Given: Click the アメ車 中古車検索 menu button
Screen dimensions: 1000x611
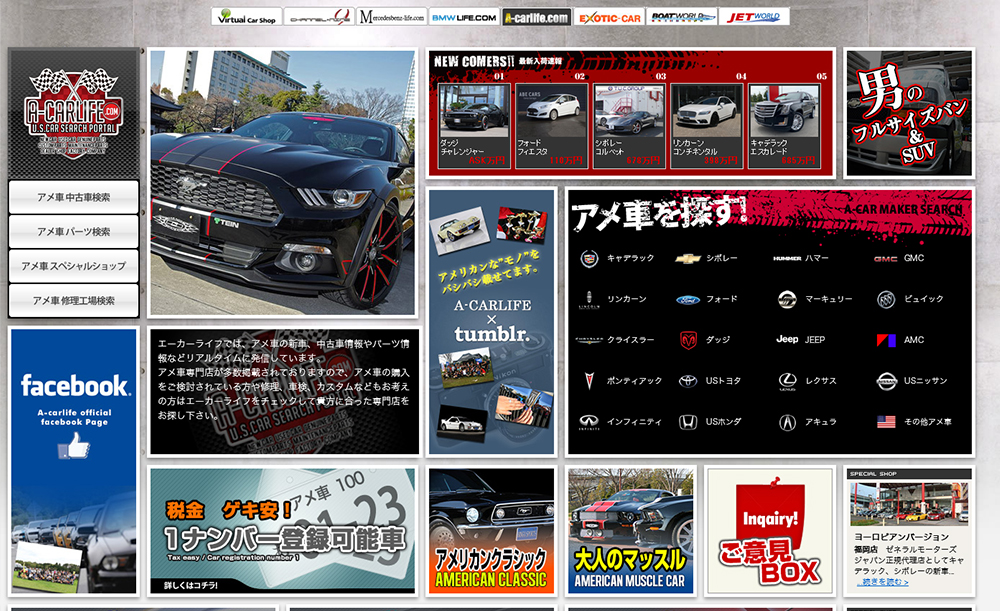Looking at the screenshot, I should pyautogui.click(x=73, y=197).
